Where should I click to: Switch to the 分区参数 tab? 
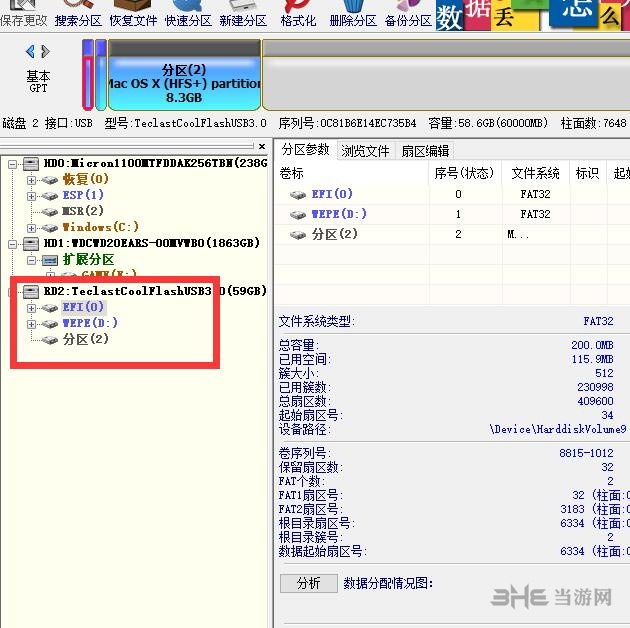click(305, 150)
